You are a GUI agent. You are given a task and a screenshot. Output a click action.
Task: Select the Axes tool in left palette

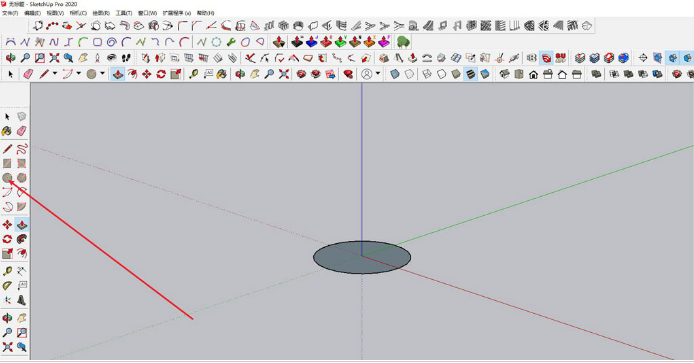[7, 300]
